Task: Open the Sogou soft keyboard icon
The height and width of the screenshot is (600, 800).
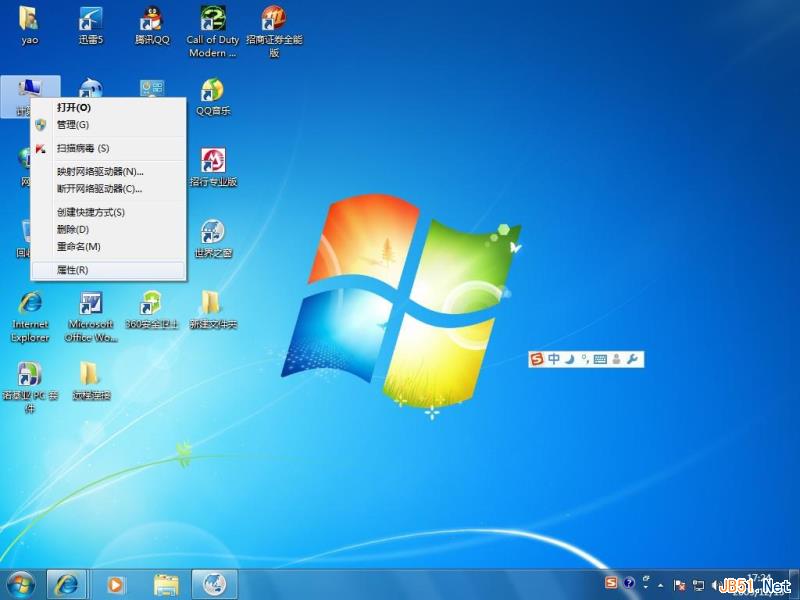Action: point(600,358)
